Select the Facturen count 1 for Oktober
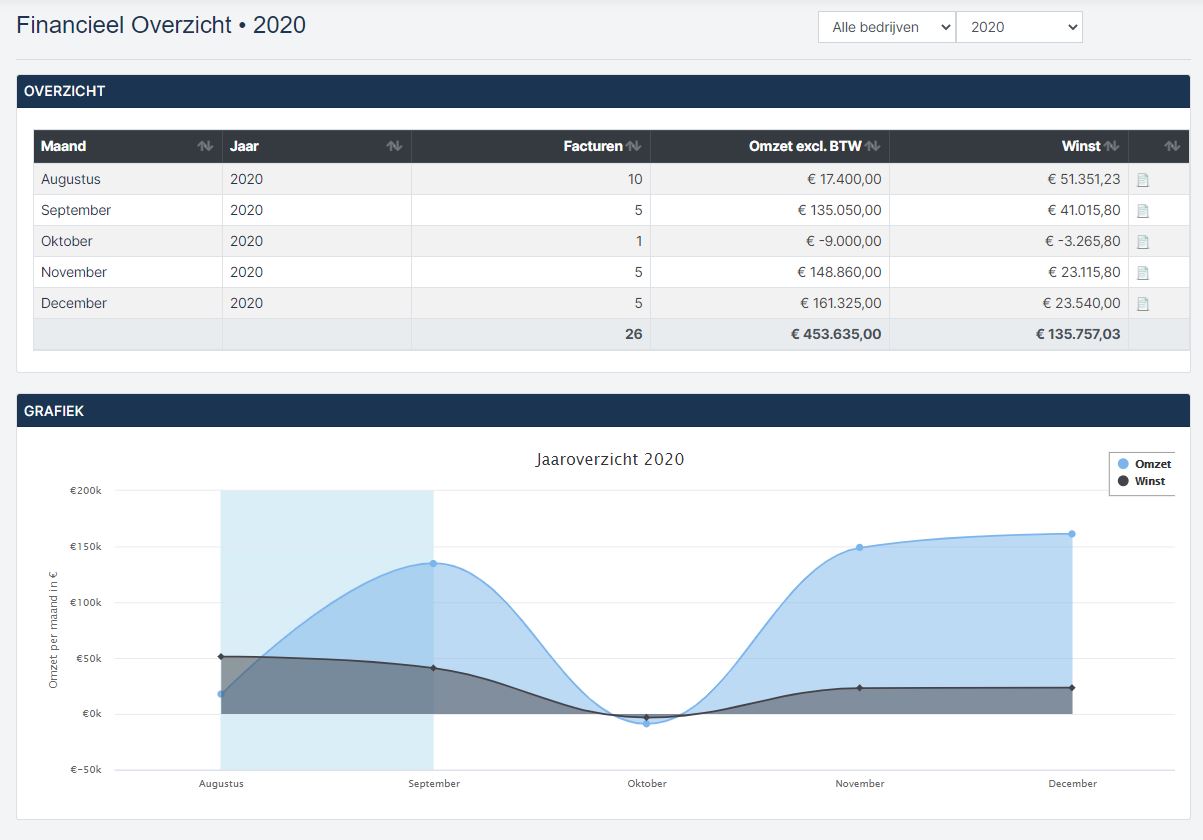 pos(639,242)
